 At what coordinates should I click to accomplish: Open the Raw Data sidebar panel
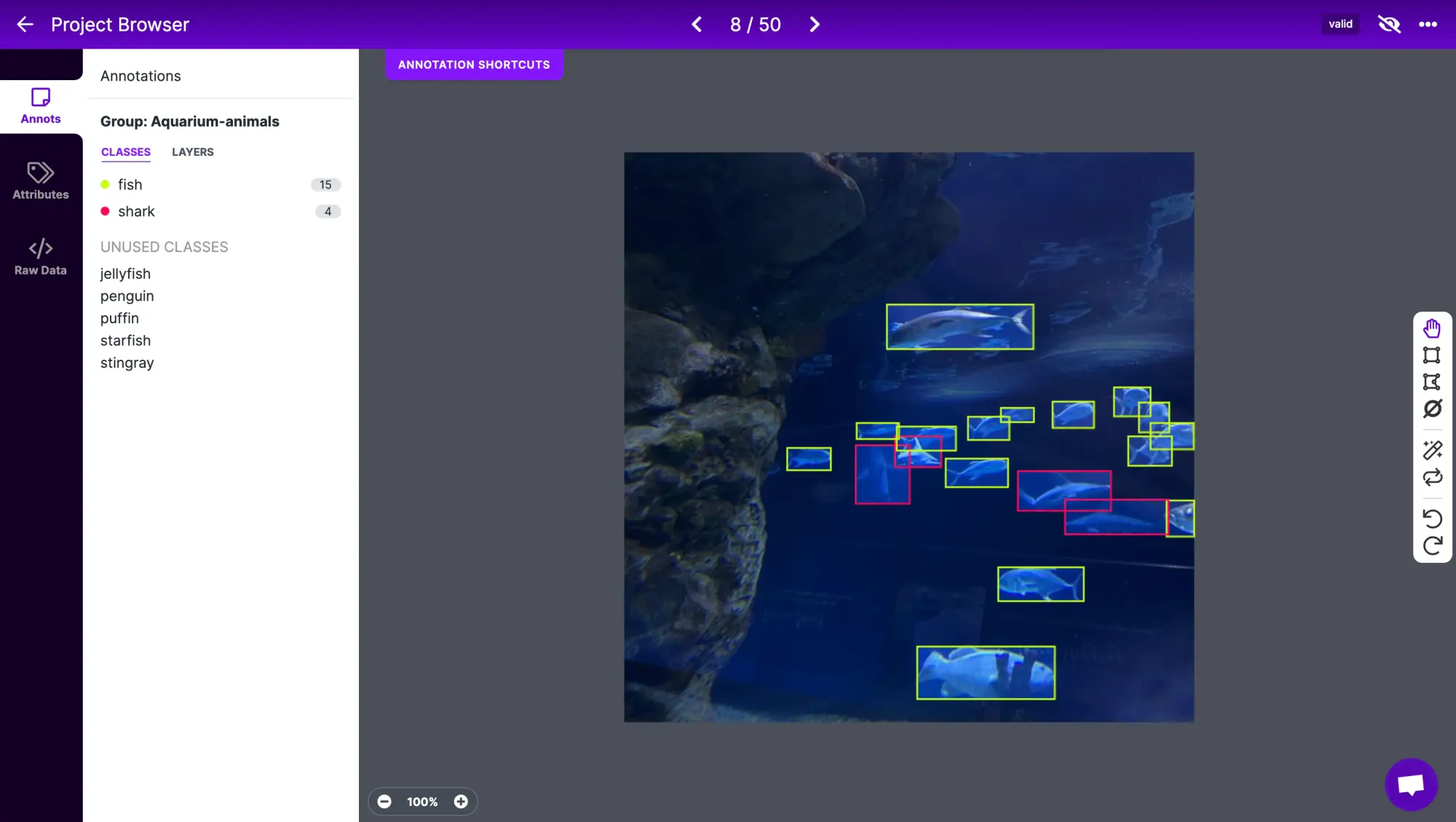click(x=41, y=257)
